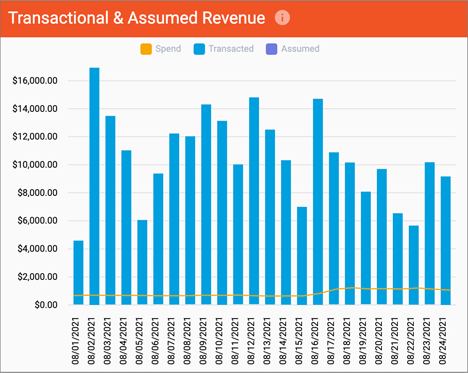Click the 08/05/2021 x-axis date label
Viewport: 468px width, 373px height.
(140, 341)
